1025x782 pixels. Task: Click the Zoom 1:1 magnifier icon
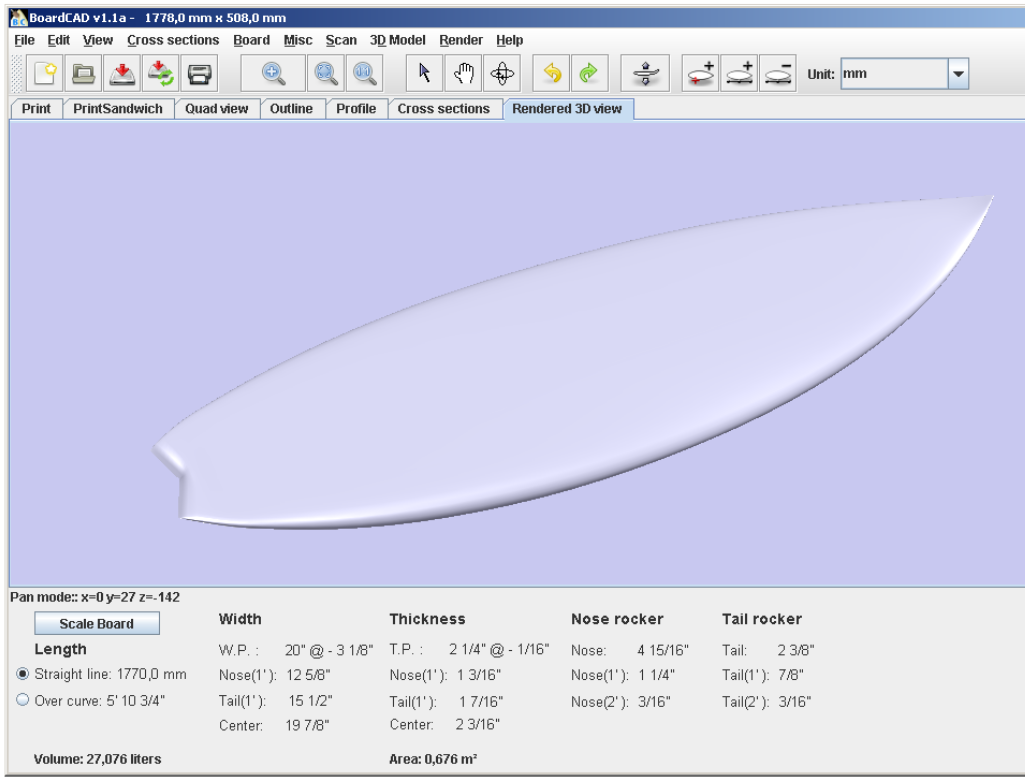(364, 73)
